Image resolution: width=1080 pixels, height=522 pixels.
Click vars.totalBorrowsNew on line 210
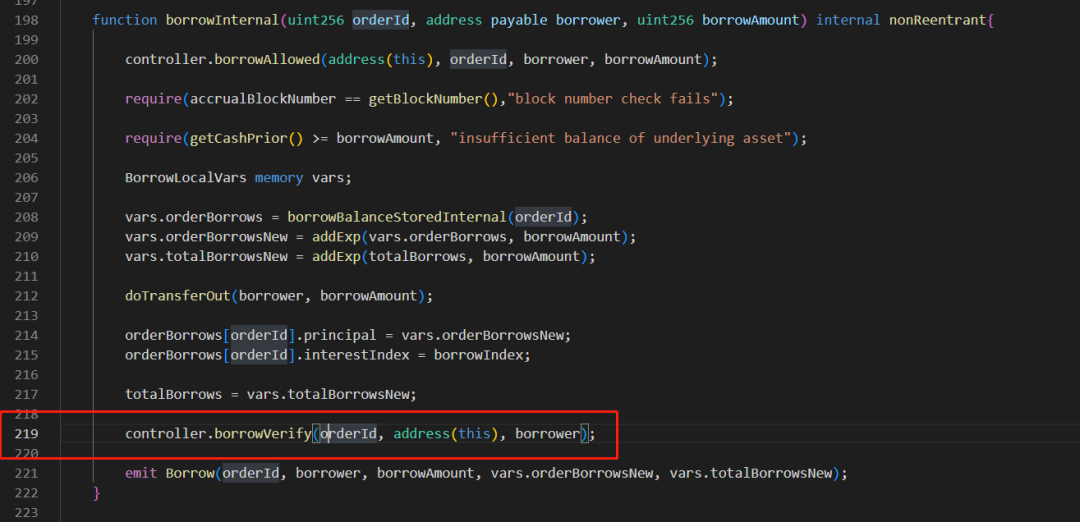(209, 256)
